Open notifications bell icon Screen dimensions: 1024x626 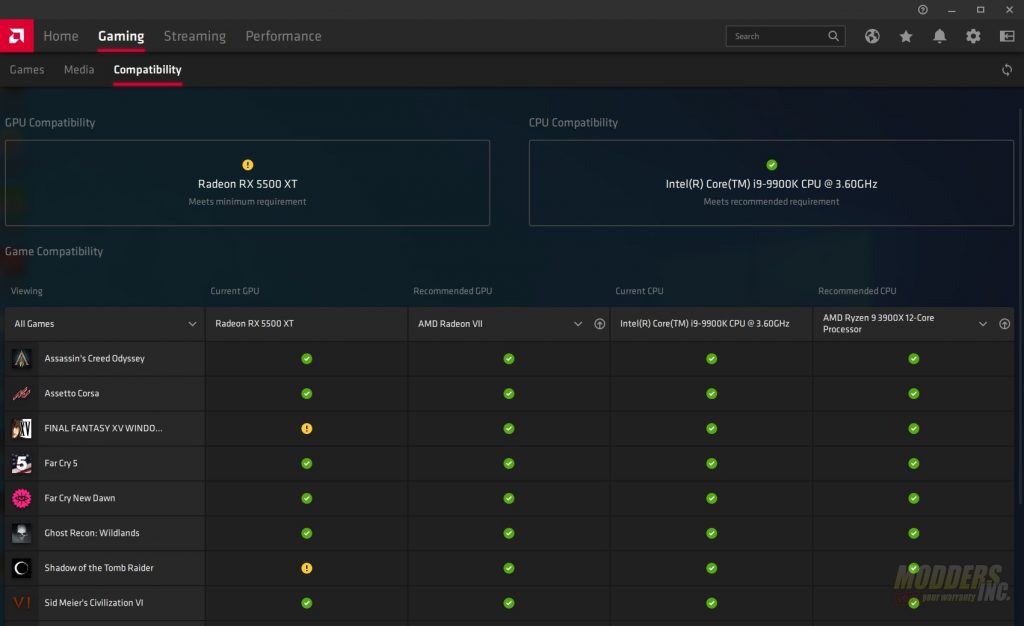939,36
